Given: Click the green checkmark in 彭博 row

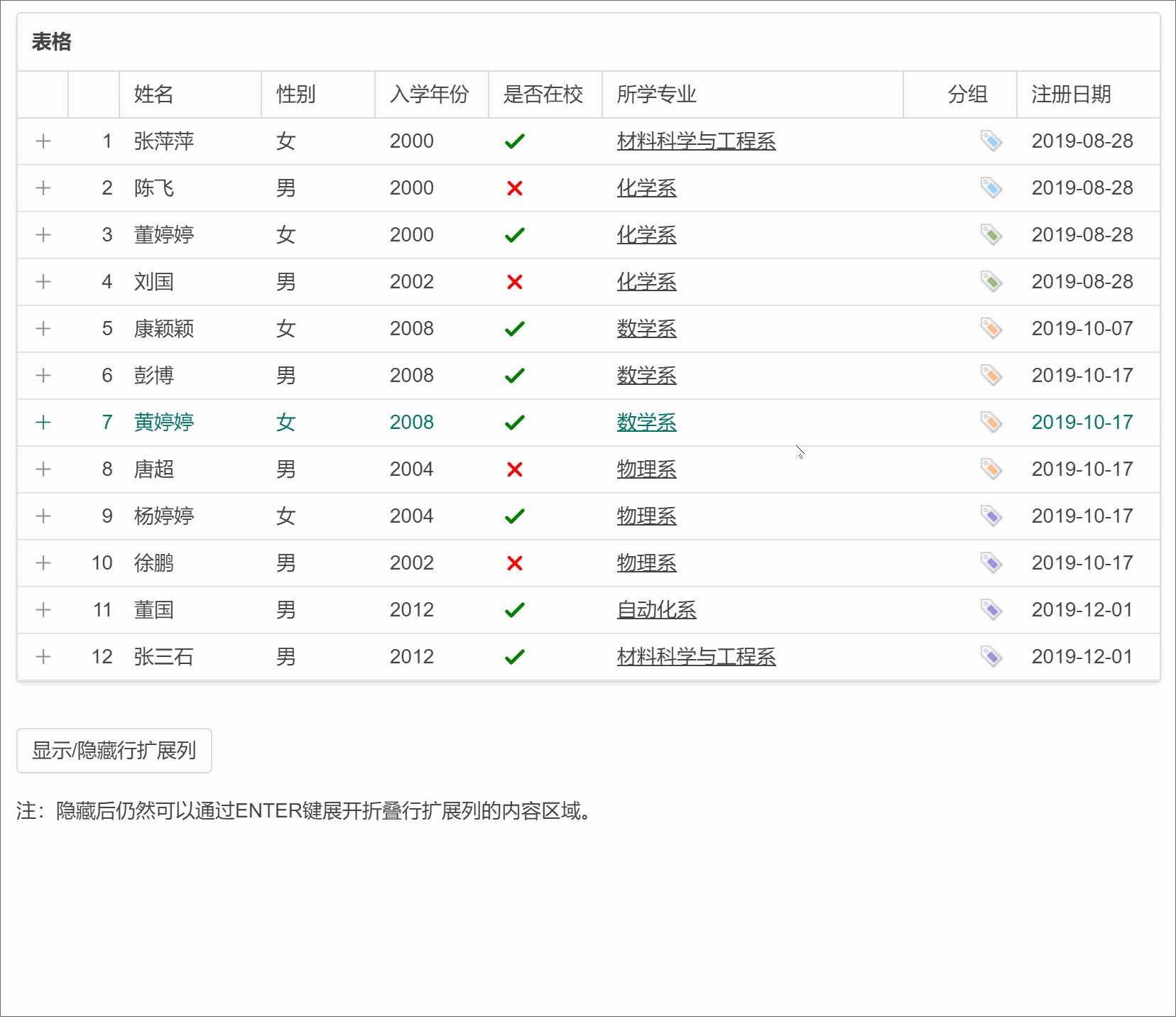Looking at the screenshot, I should click(515, 376).
